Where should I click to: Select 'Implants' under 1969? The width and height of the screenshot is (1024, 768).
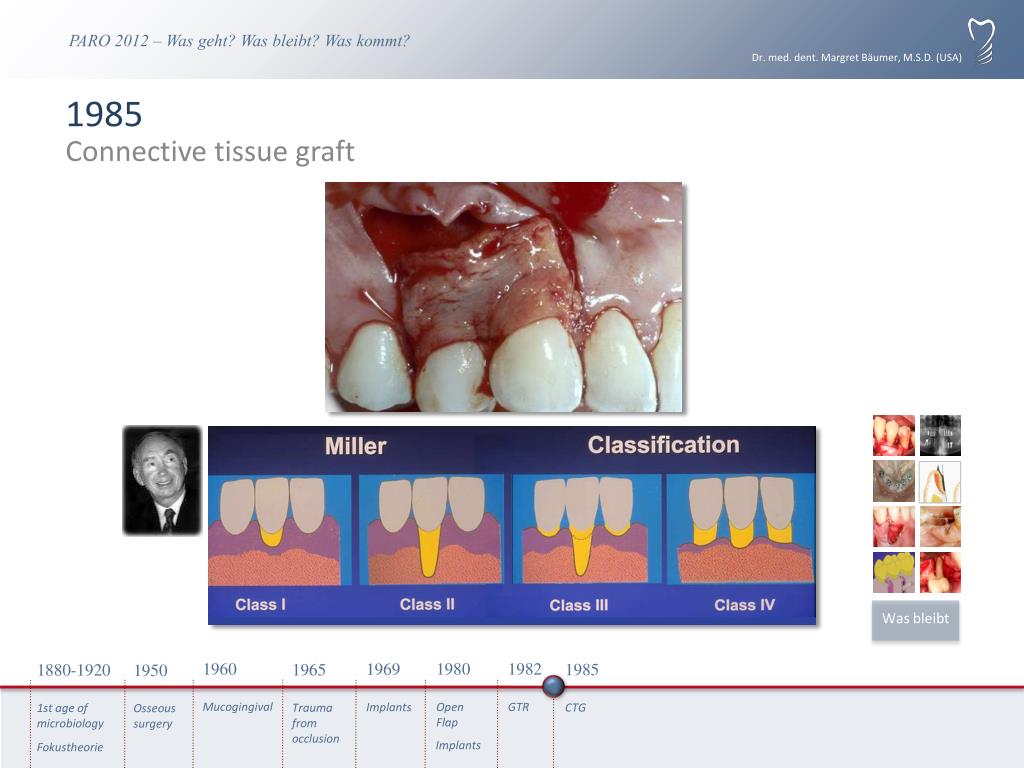point(389,707)
